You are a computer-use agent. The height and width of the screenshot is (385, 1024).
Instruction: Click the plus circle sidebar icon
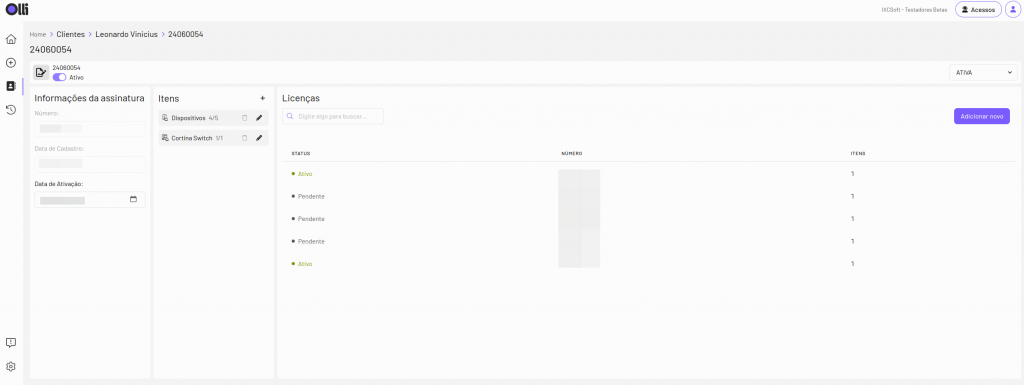tap(10, 63)
